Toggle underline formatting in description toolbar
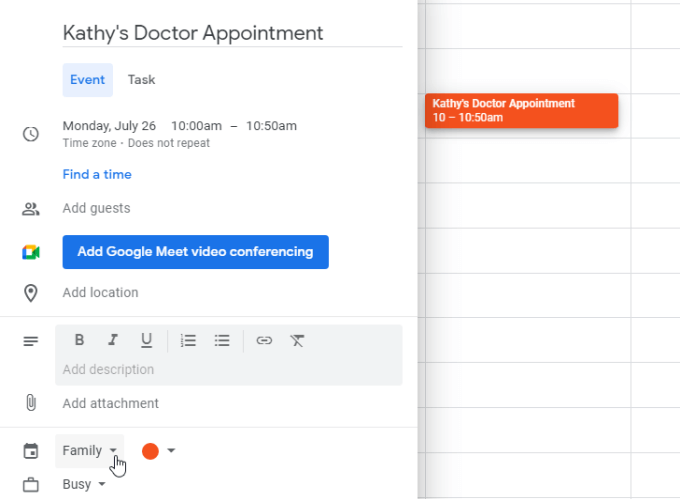680x499 pixels. click(146, 340)
